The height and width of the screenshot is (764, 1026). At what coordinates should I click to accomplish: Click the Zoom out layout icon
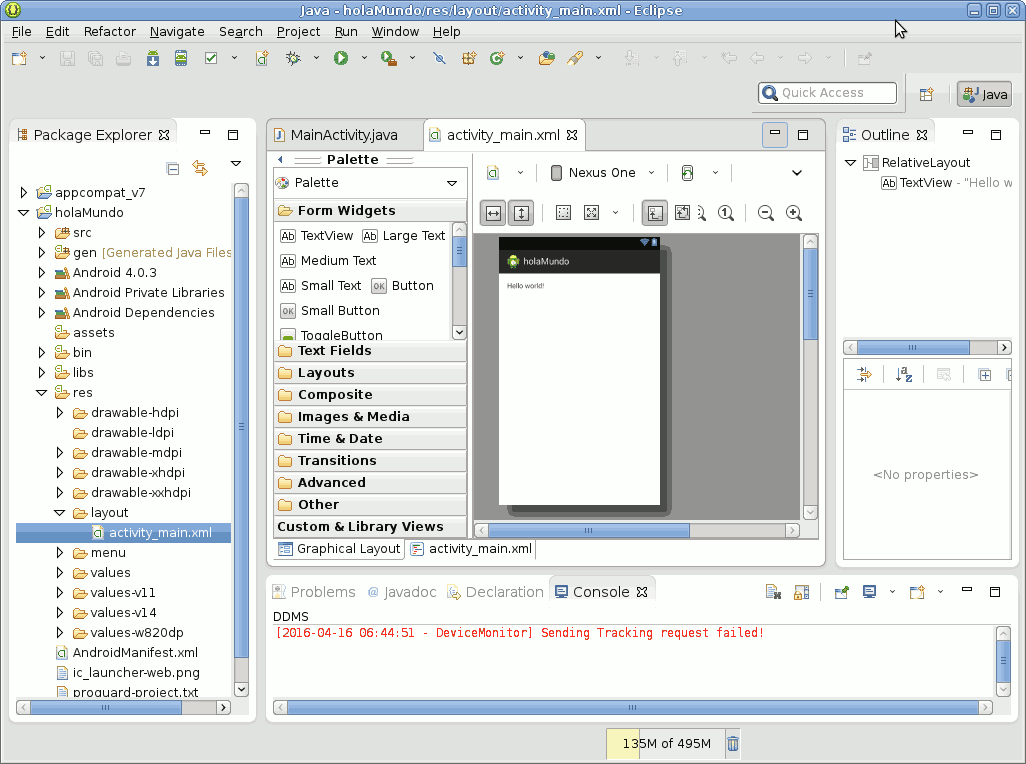[x=766, y=213]
